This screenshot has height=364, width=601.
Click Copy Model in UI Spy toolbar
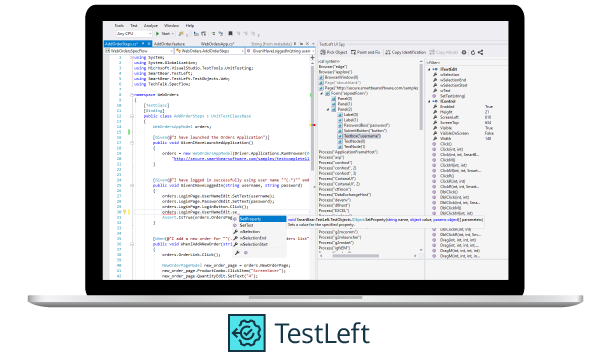pos(443,52)
